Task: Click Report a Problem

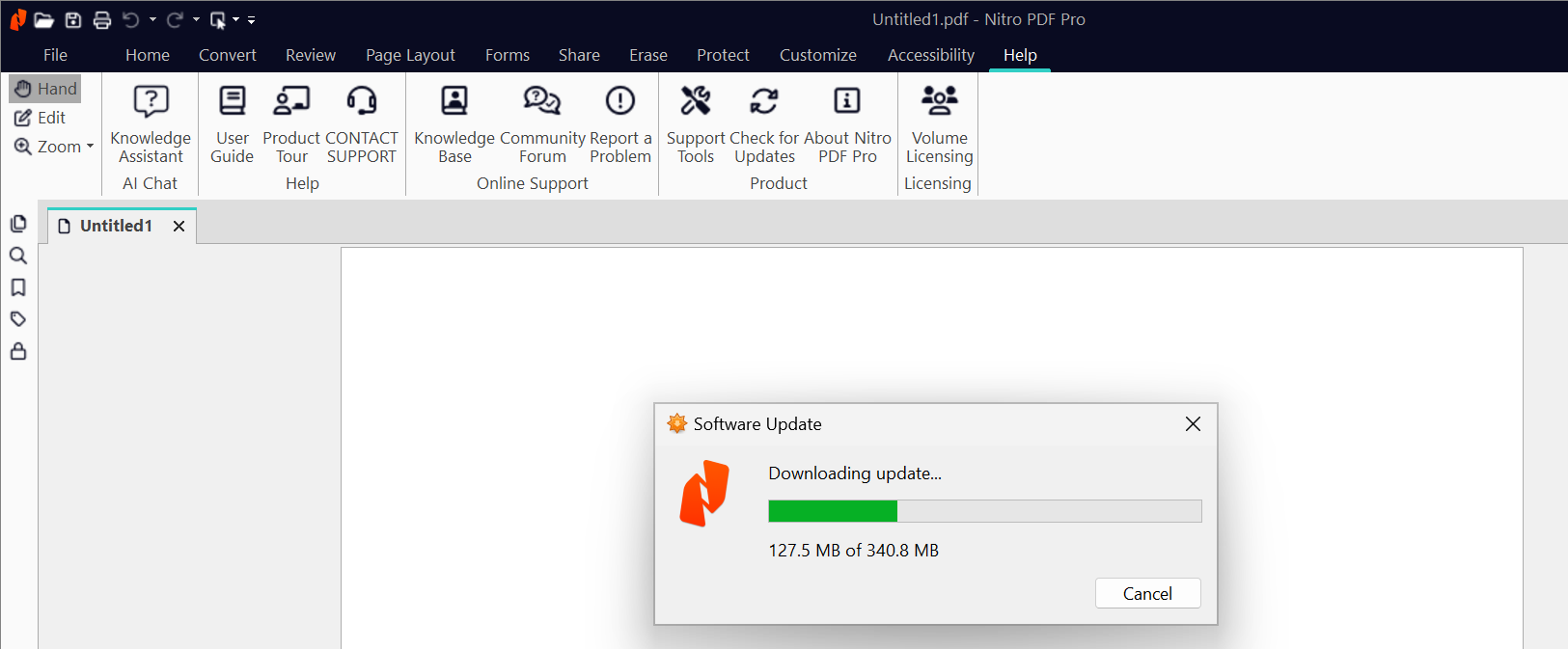Action: (x=620, y=124)
